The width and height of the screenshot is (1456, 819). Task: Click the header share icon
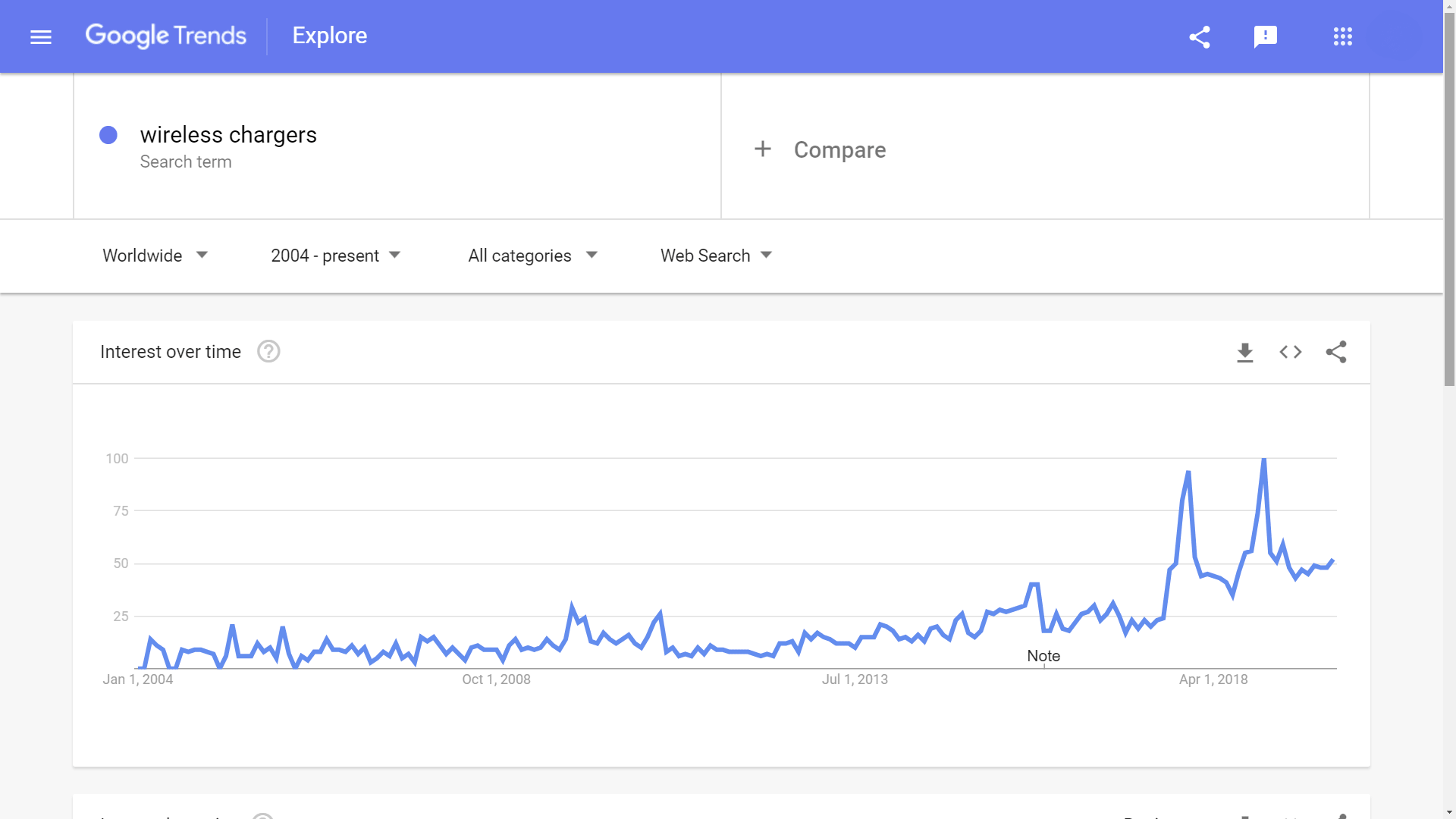tap(1200, 36)
